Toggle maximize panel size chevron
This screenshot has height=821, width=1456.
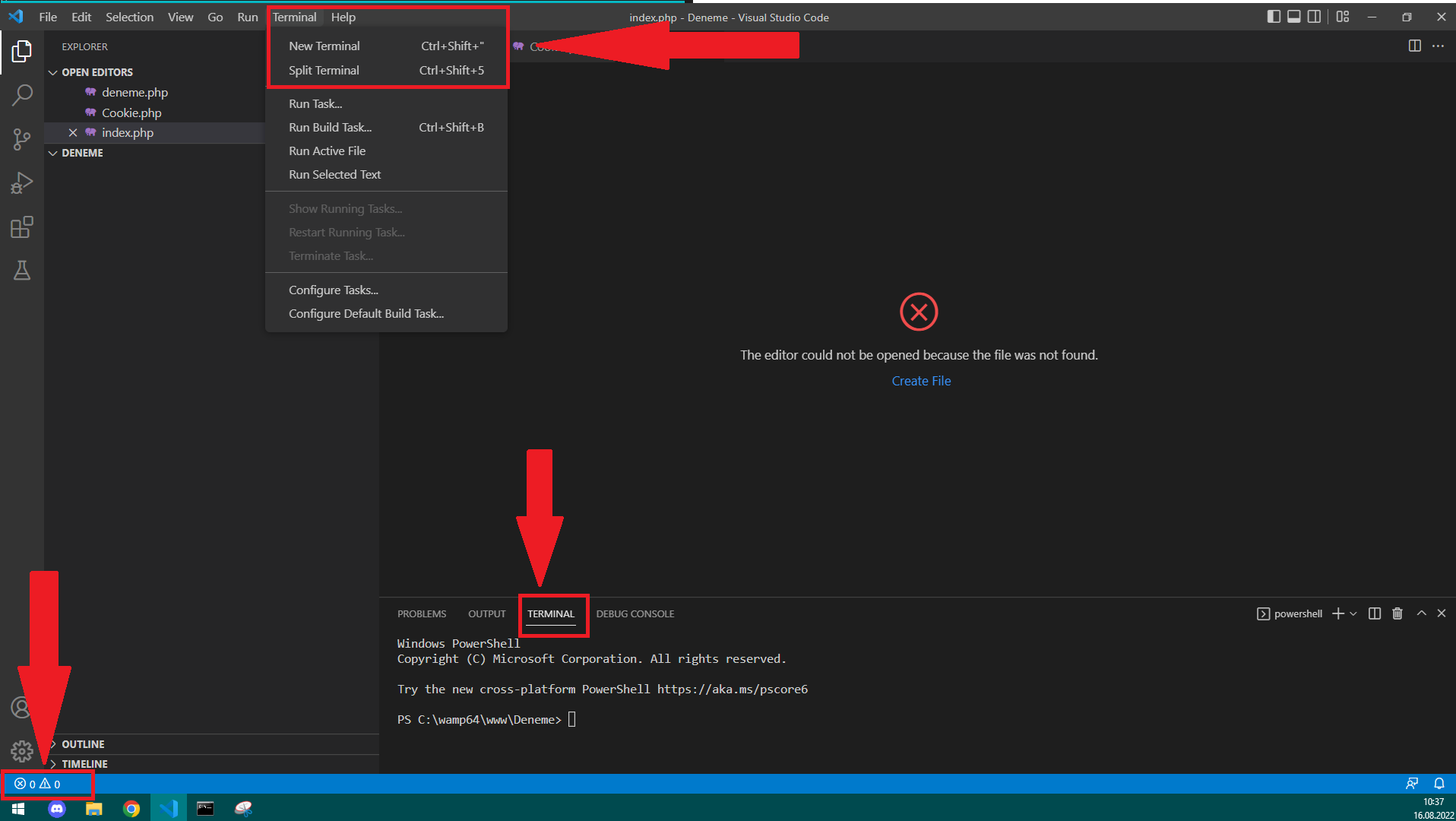click(x=1421, y=613)
